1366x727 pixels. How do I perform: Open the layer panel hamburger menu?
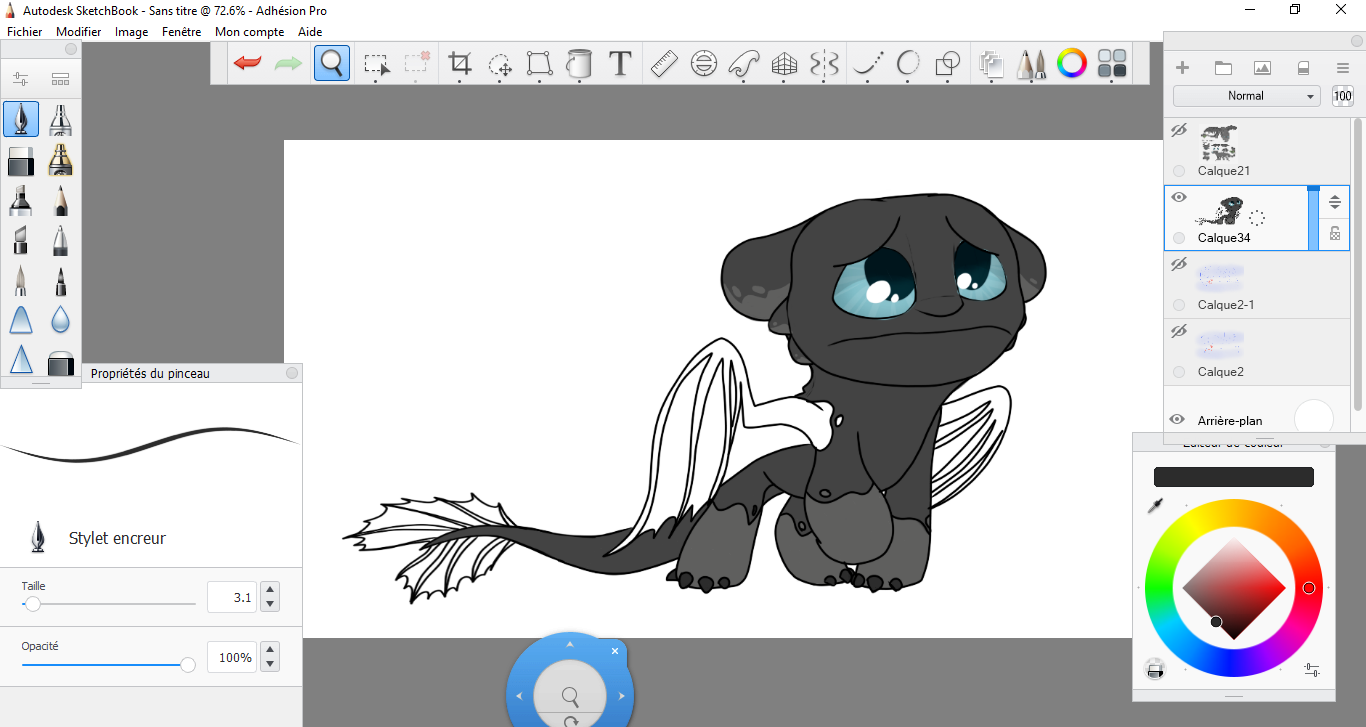[1343, 68]
